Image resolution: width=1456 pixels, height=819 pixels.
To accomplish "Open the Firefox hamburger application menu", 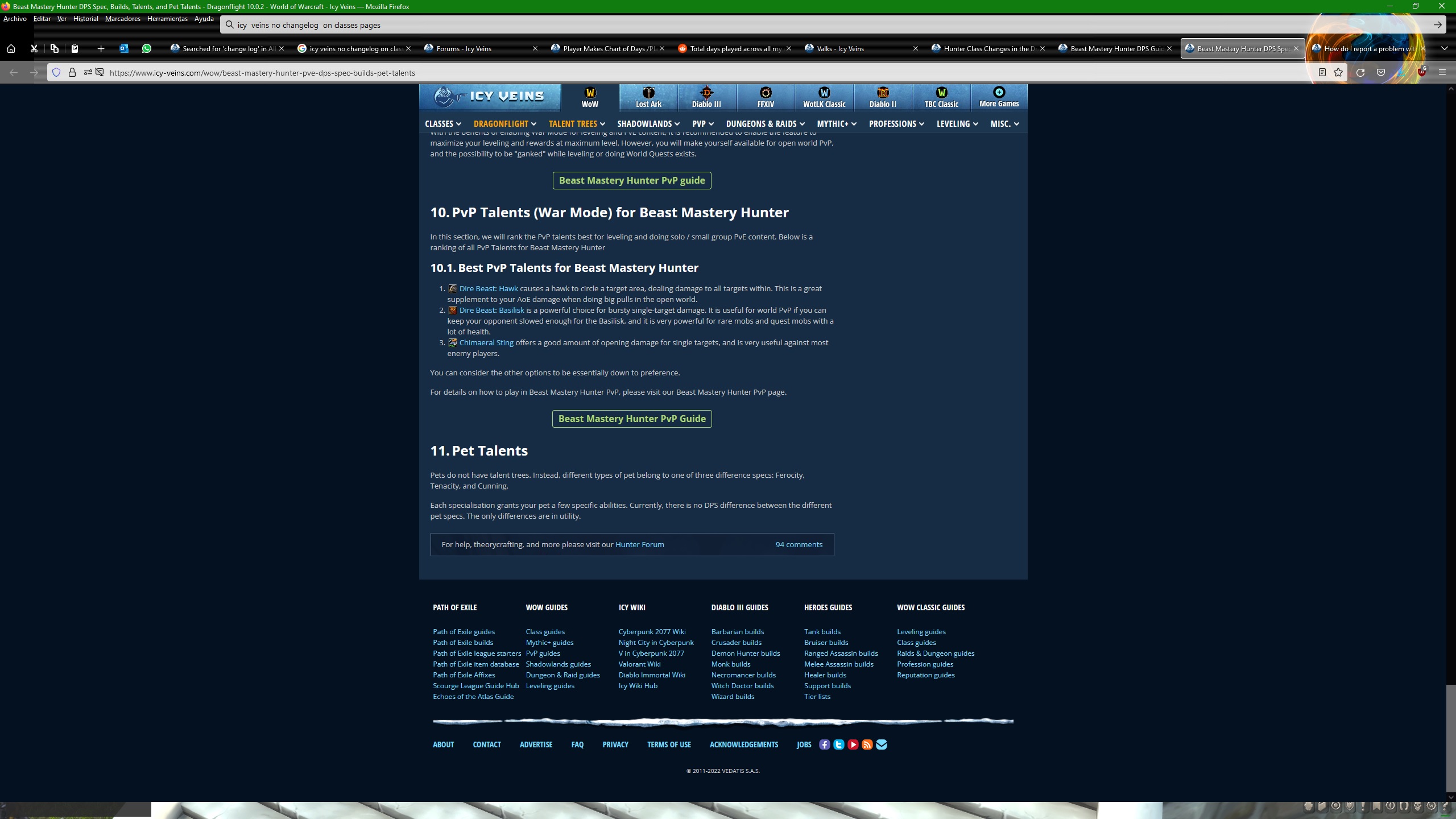I will coord(1442,72).
